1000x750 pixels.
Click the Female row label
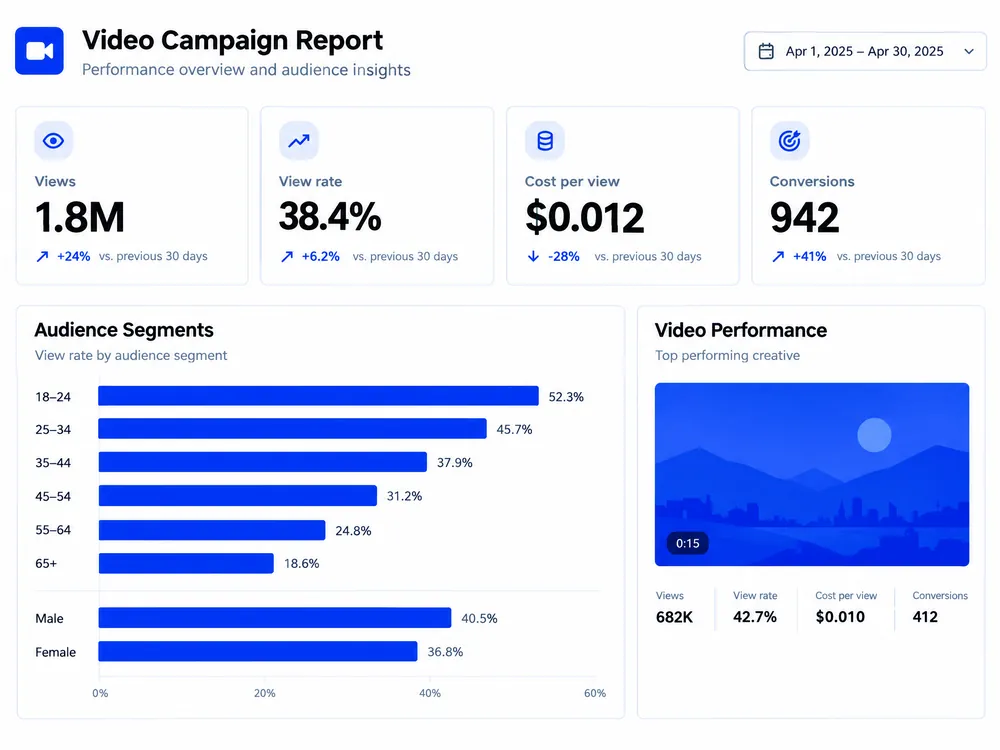pyautogui.click(x=55, y=652)
